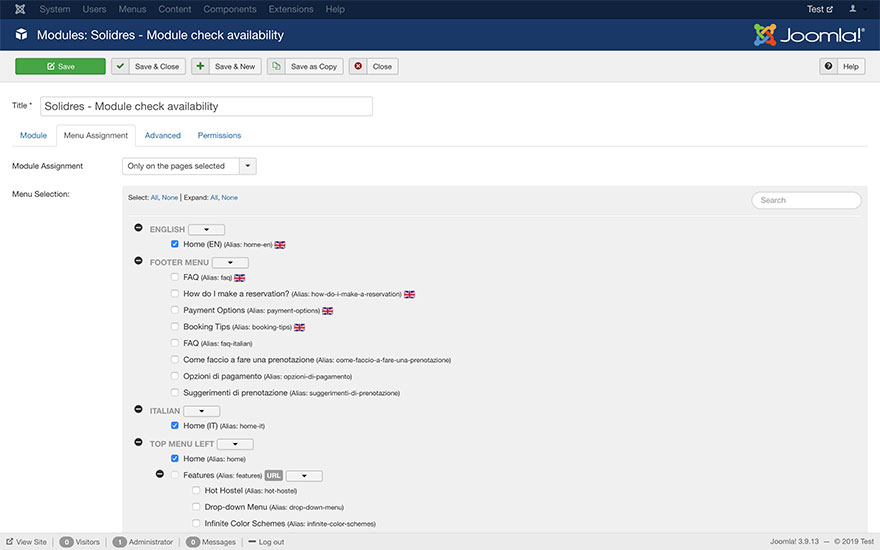
Task: Click the Joomla icon in the top menu bar
Action: [20, 9]
